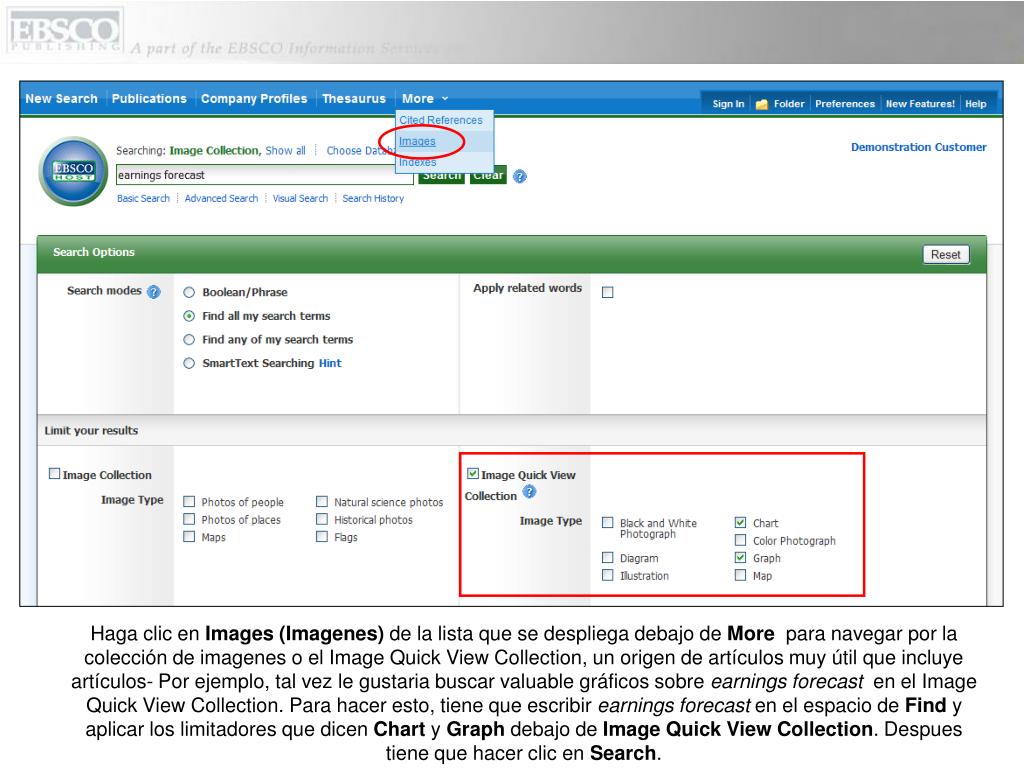This screenshot has width=1024, height=768.
Task: Check Flags image type
Action: (x=322, y=536)
